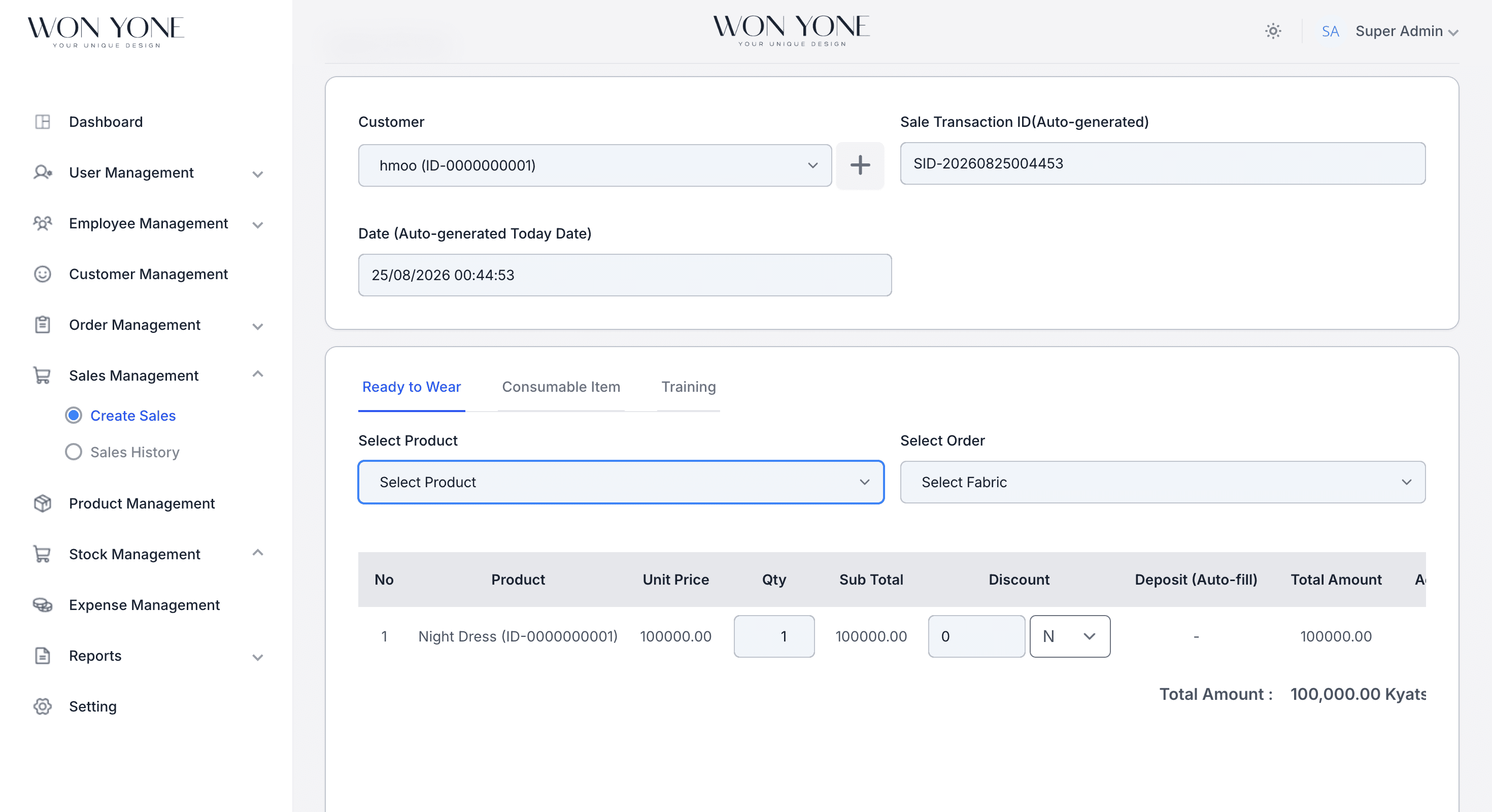This screenshot has width=1492, height=812.
Task: Click the auto-generated Date field
Action: tap(624, 275)
